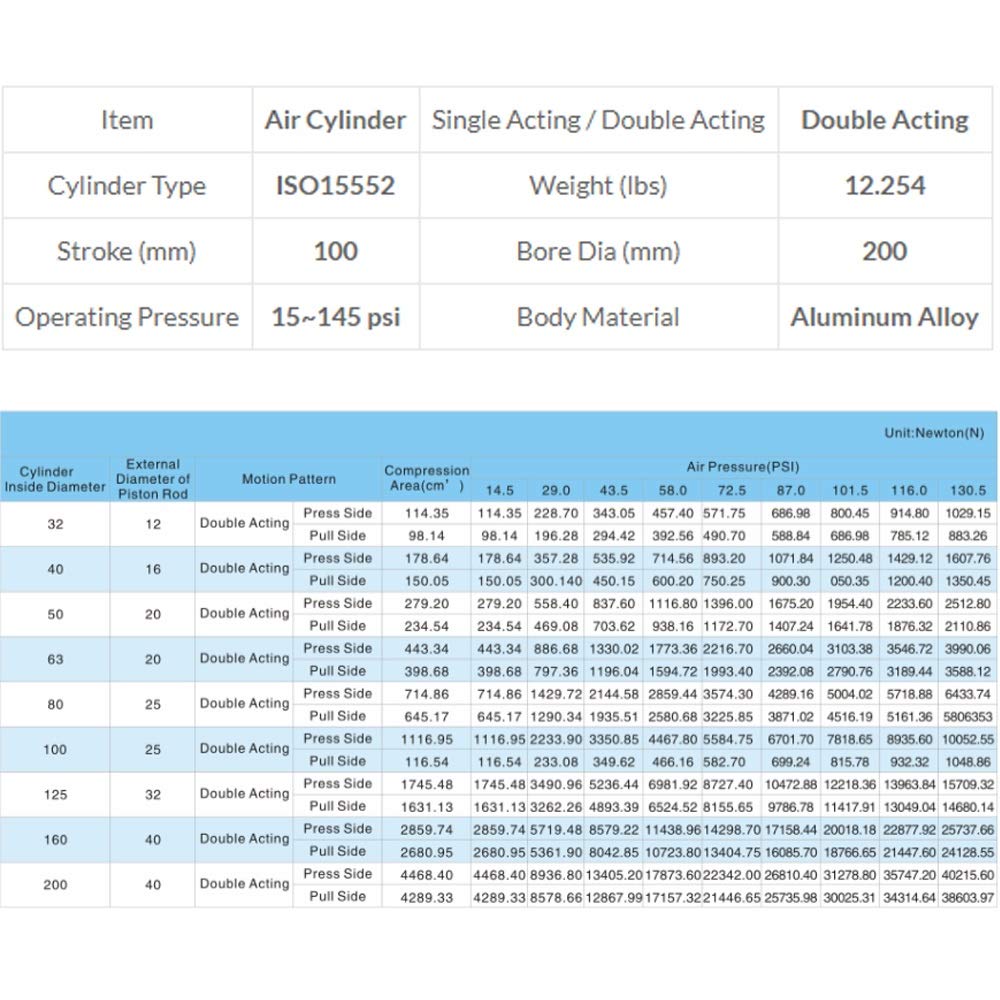
Task: Click the '87.0' pressure column header
Action: (x=791, y=490)
